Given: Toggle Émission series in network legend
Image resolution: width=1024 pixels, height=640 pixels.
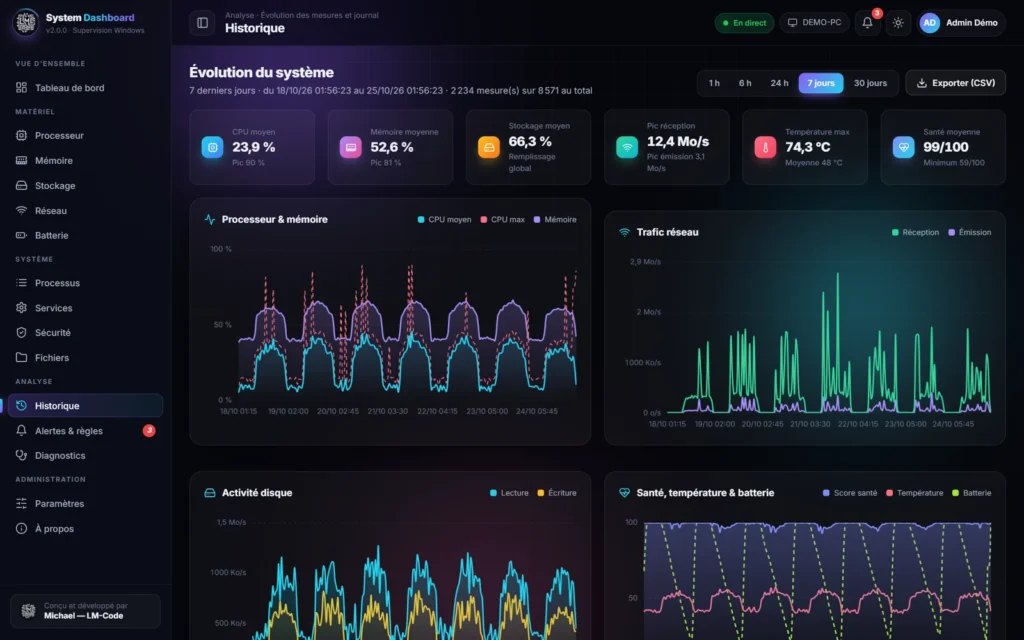Looking at the screenshot, I should [969, 232].
